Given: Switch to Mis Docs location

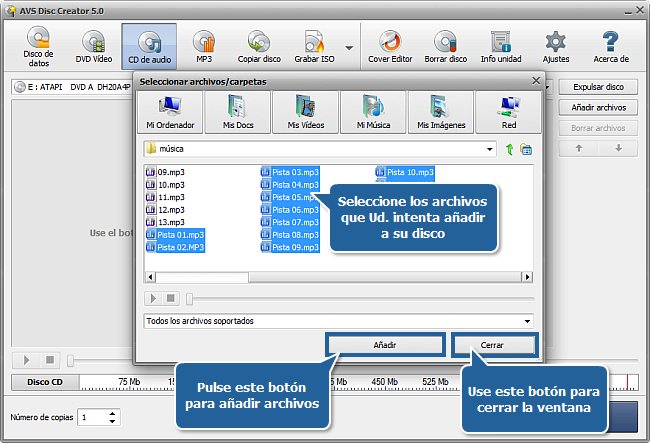Looking at the screenshot, I should [236, 111].
